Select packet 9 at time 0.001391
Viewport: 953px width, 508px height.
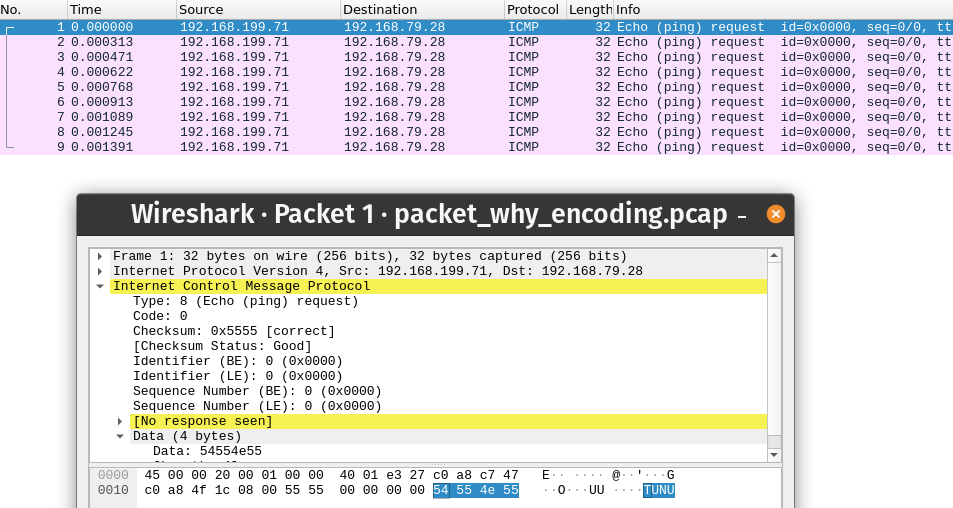tap(476, 147)
